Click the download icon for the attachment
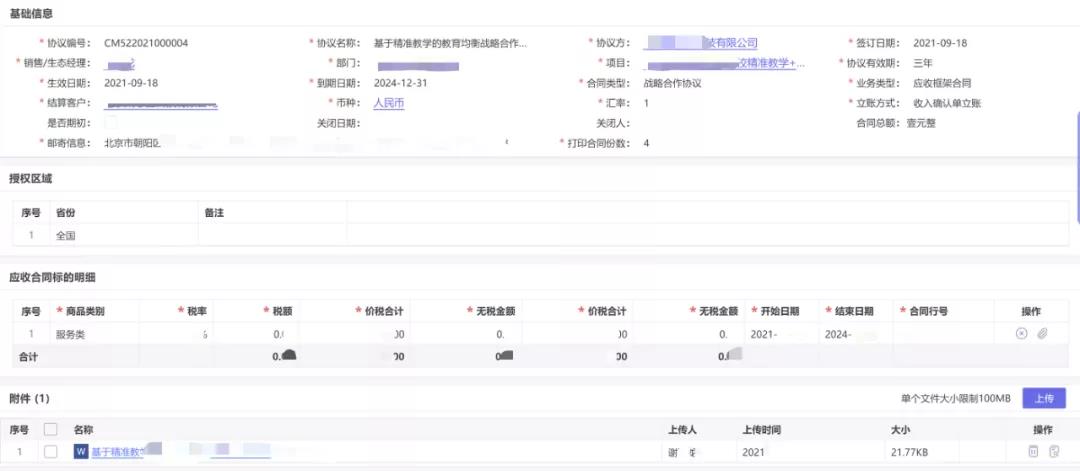The height and width of the screenshot is (471, 1080). (x=1054, y=452)
